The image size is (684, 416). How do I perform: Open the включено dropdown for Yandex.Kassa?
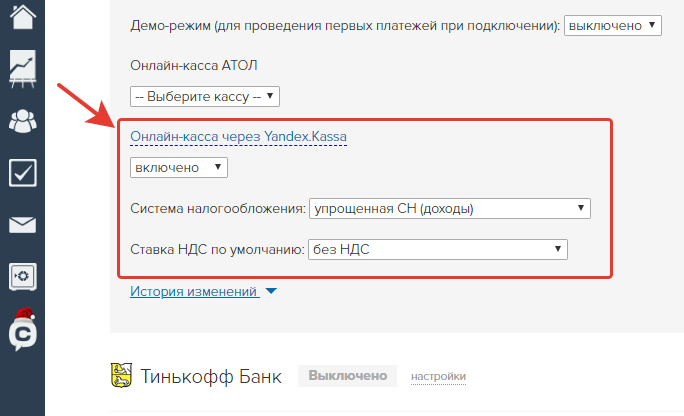click(179, 167)
